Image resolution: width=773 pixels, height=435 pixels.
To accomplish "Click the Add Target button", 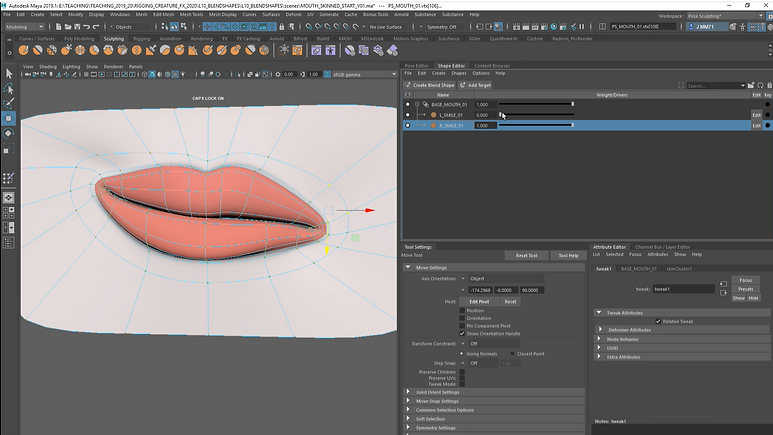I will pyautogui.click(x=476, y=85).
